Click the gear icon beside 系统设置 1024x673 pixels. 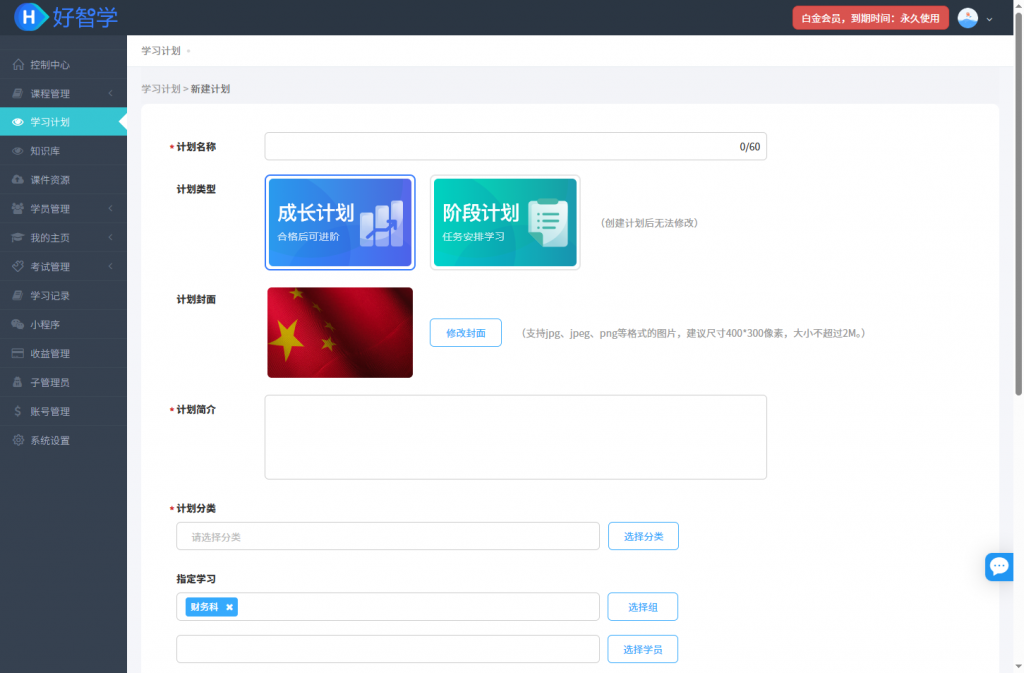click(18, 440)
